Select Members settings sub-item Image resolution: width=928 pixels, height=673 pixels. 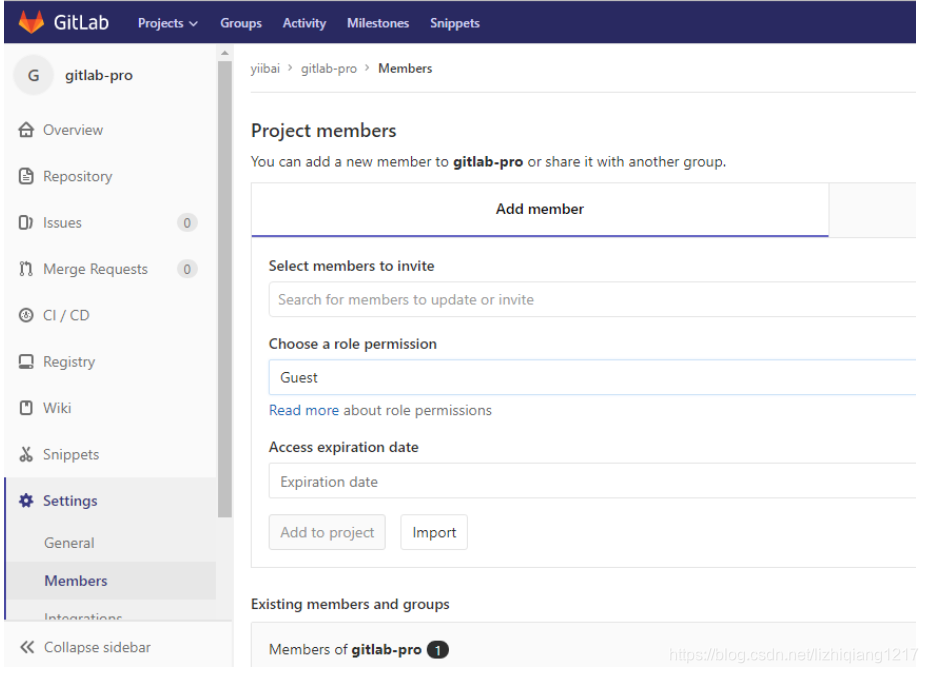pos(76,581)
